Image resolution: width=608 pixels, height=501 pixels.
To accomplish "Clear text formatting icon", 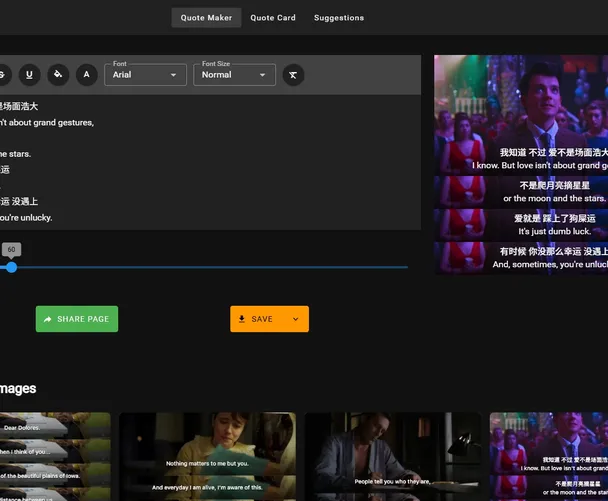I will tap(293, 75).
